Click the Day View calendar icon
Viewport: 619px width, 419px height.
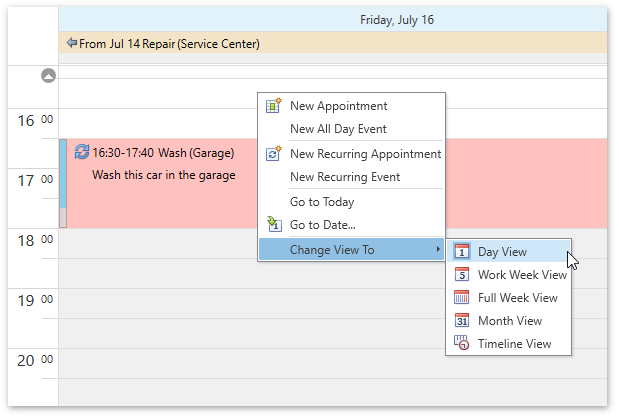[x=461, y=251]
